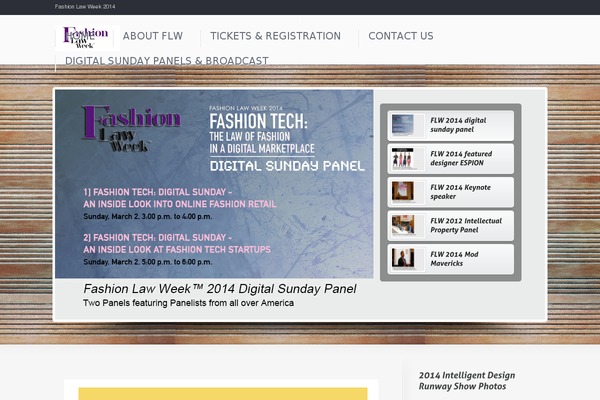
Task: Click 'Two Panels featuring Panelists from all over America'
Action: (188, 303)
